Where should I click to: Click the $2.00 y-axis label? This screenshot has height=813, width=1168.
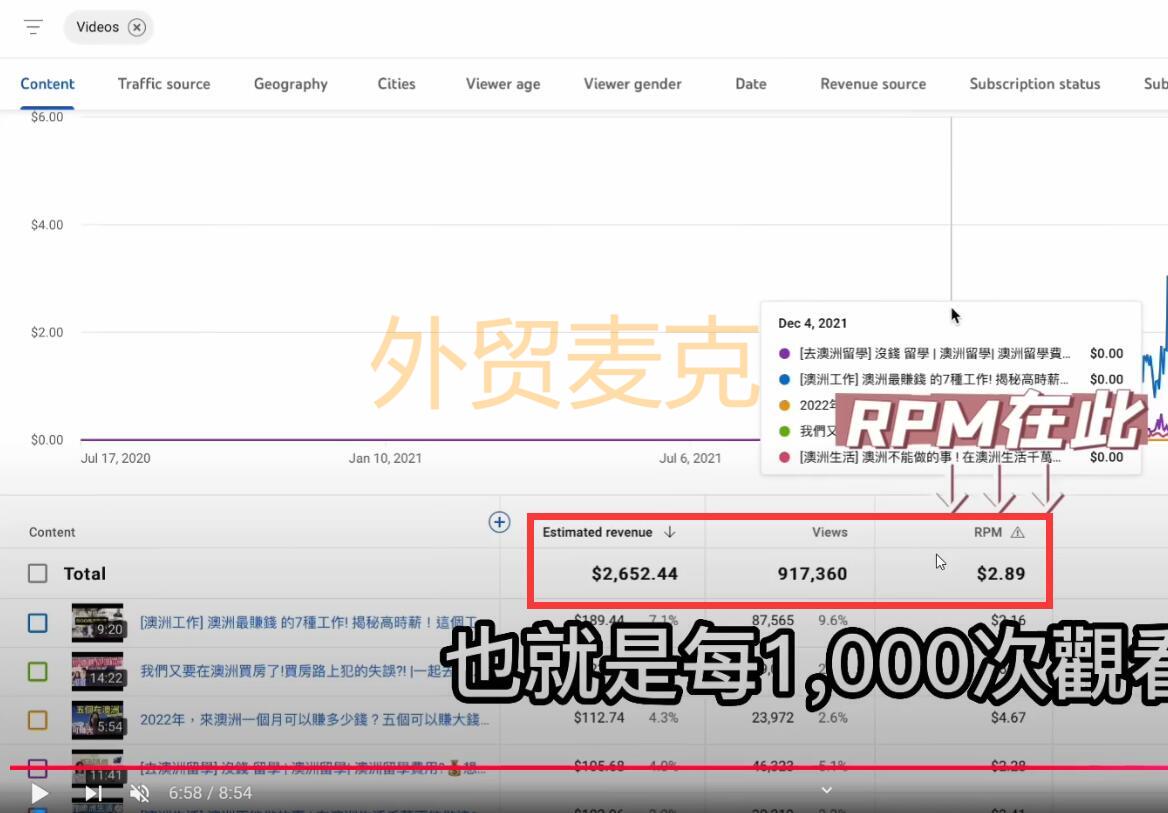(x=47, y=332)
